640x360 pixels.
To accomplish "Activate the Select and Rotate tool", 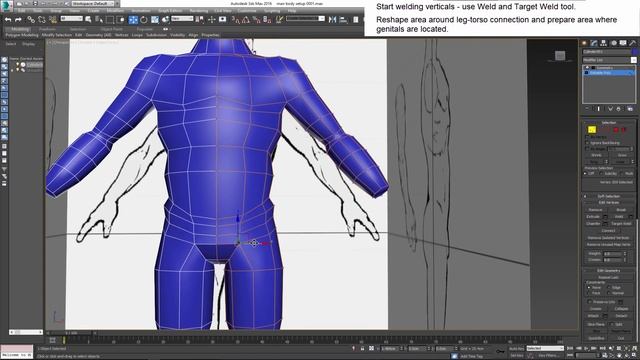I will click(144, 19).
